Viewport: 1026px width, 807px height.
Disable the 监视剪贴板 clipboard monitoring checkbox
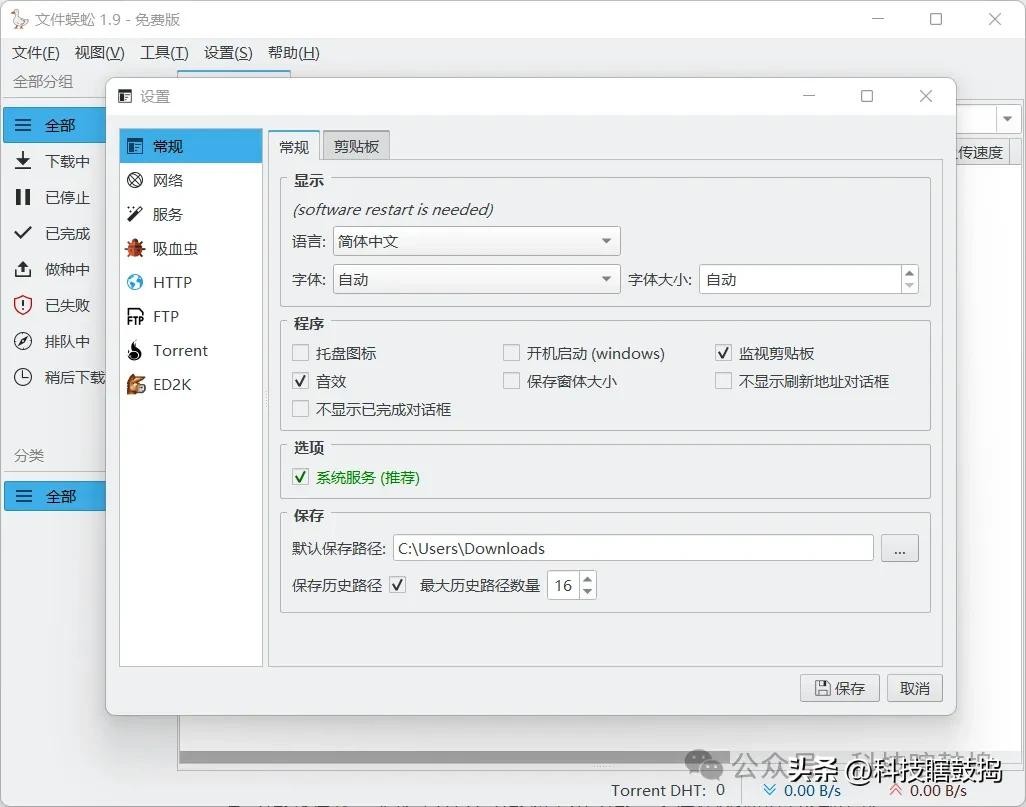[723, 353]
